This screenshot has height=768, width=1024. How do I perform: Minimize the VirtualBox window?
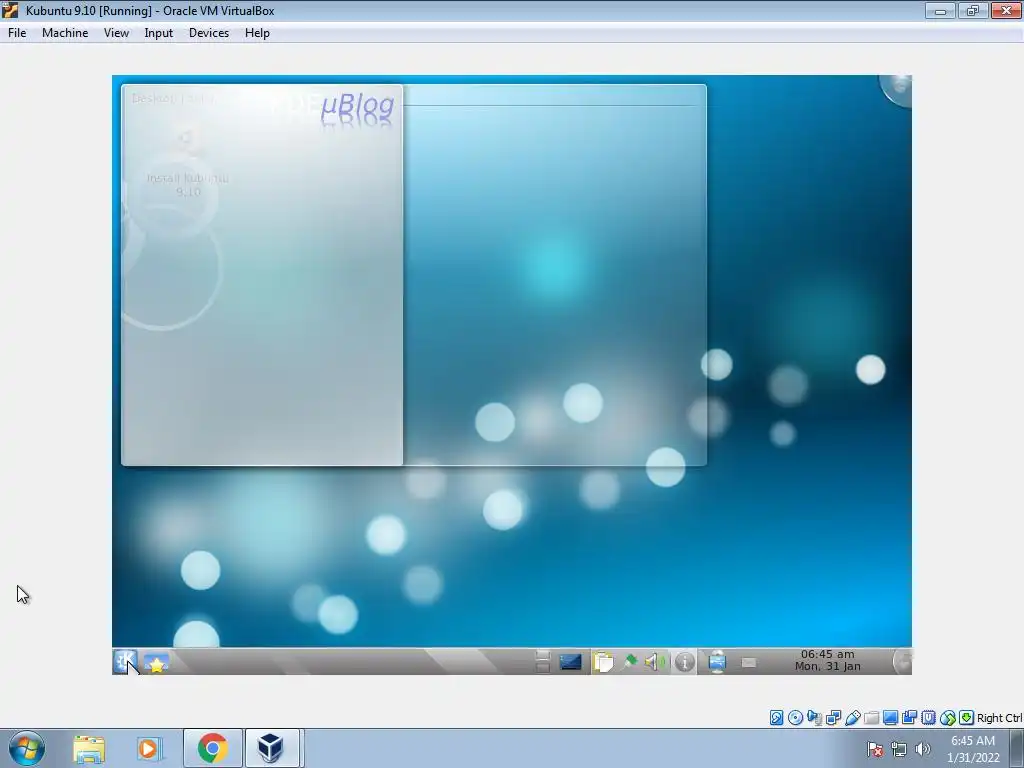[940, 10]
